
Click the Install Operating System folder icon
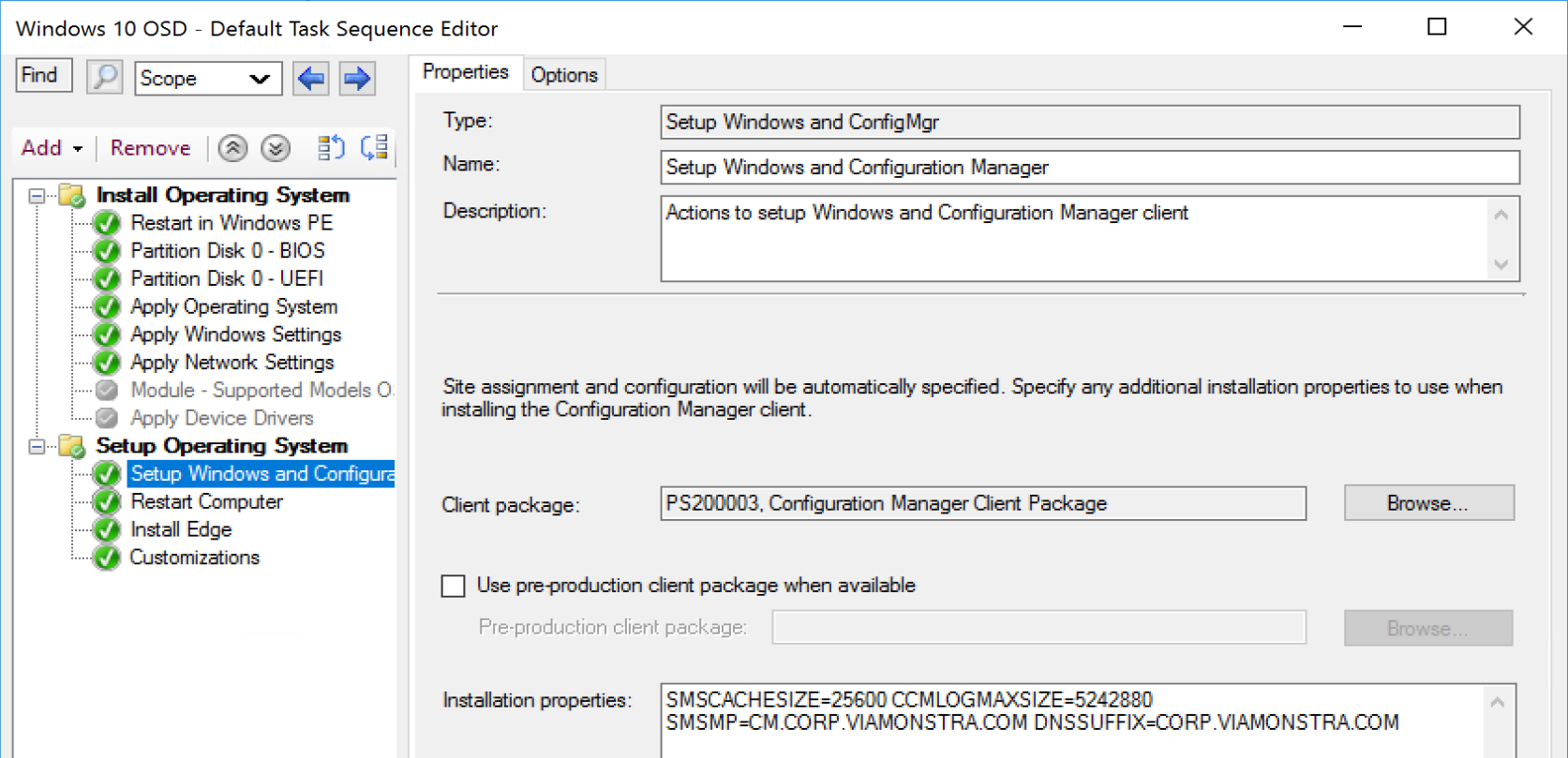tap(72, 195)
